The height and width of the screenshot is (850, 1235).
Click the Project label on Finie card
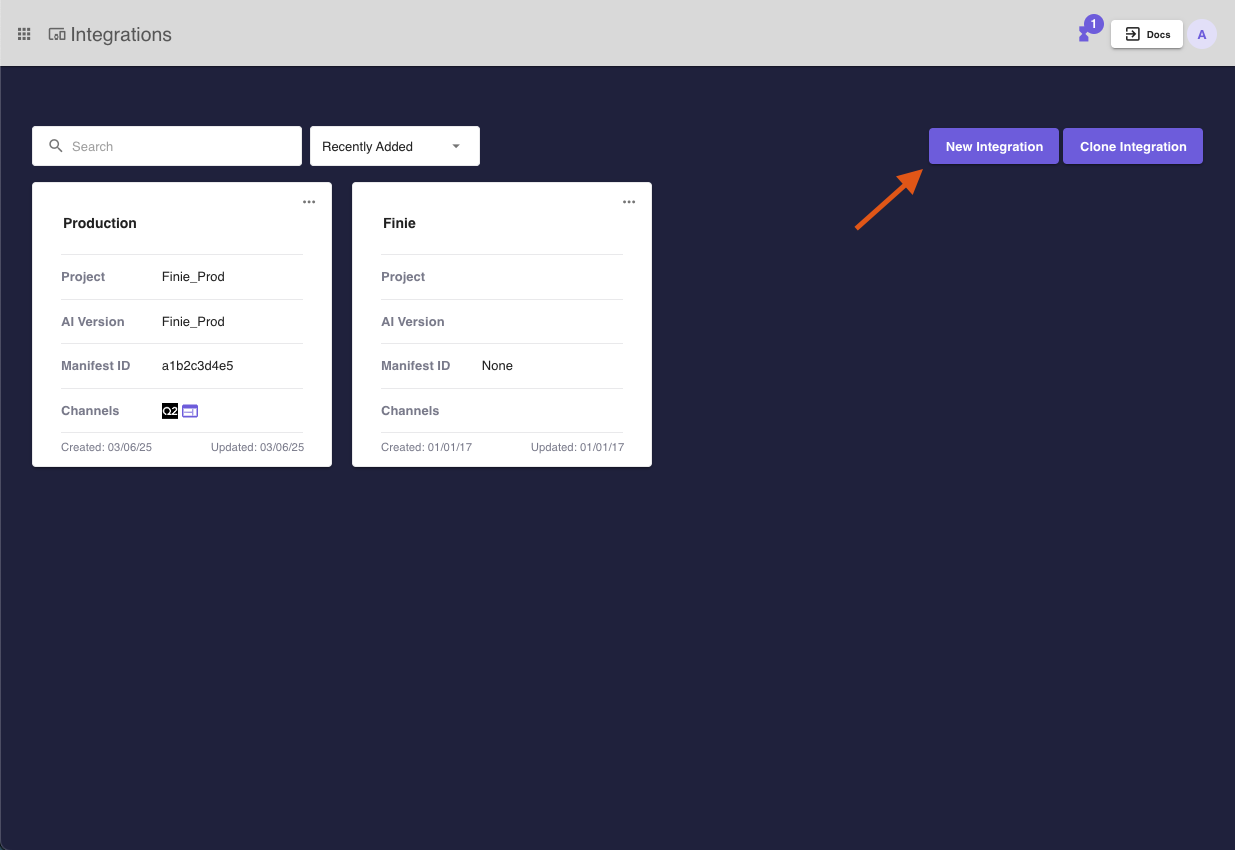tap(403, 277)
